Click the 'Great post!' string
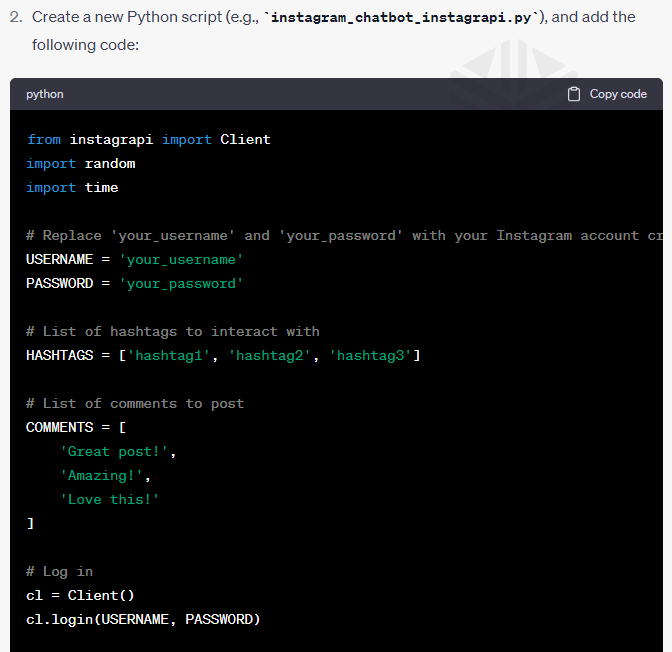The image size is (672, 652). 114,451
